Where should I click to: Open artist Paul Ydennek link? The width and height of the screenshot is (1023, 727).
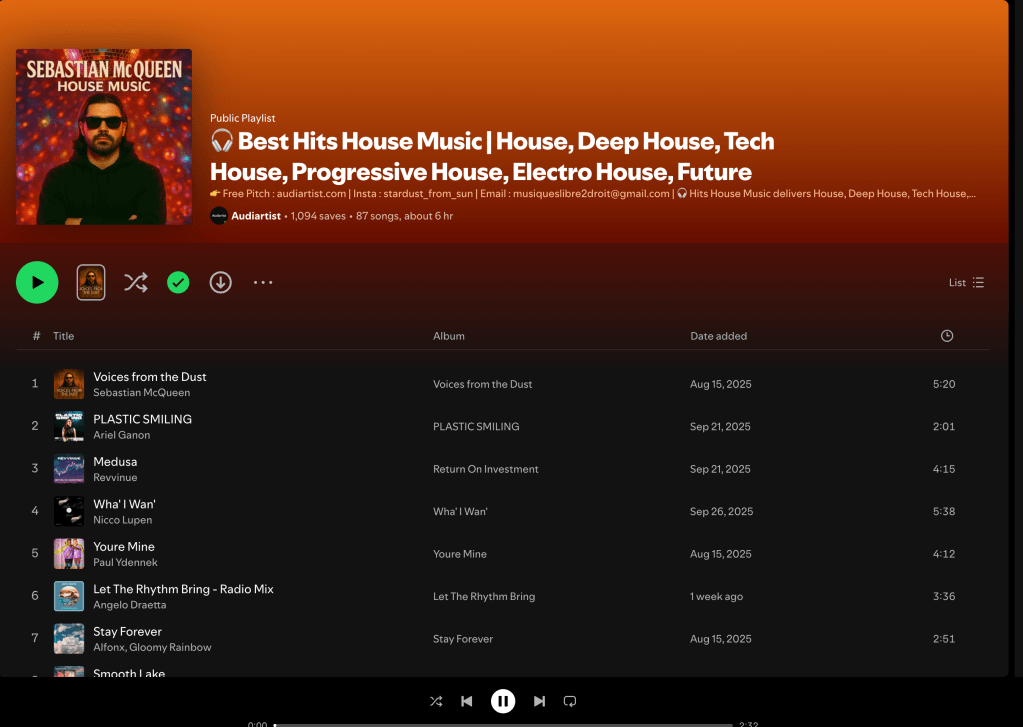tap(125, 563)
